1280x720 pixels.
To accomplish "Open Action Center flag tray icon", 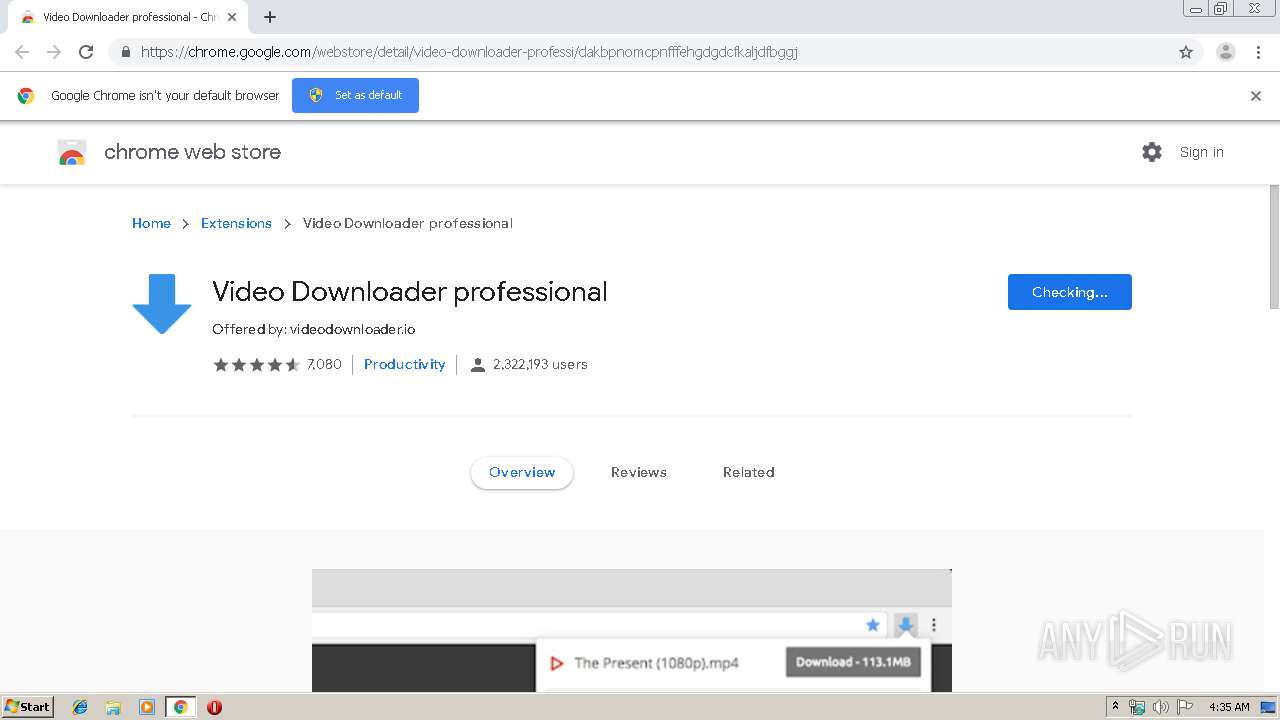I will [x=1185, y=707].
